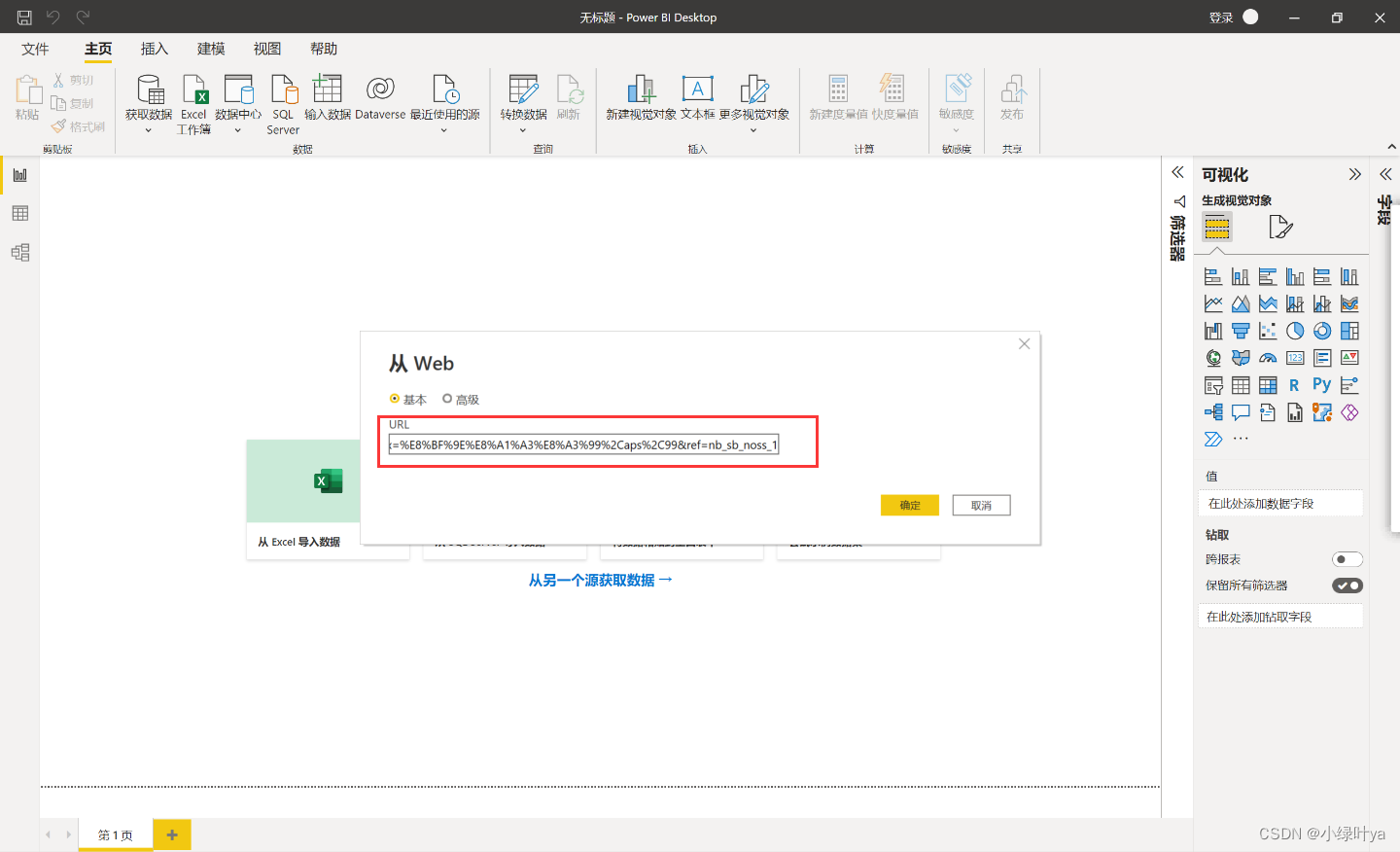Focus the URL input field
1400x852 pixels.
click(x=583, y=444)
